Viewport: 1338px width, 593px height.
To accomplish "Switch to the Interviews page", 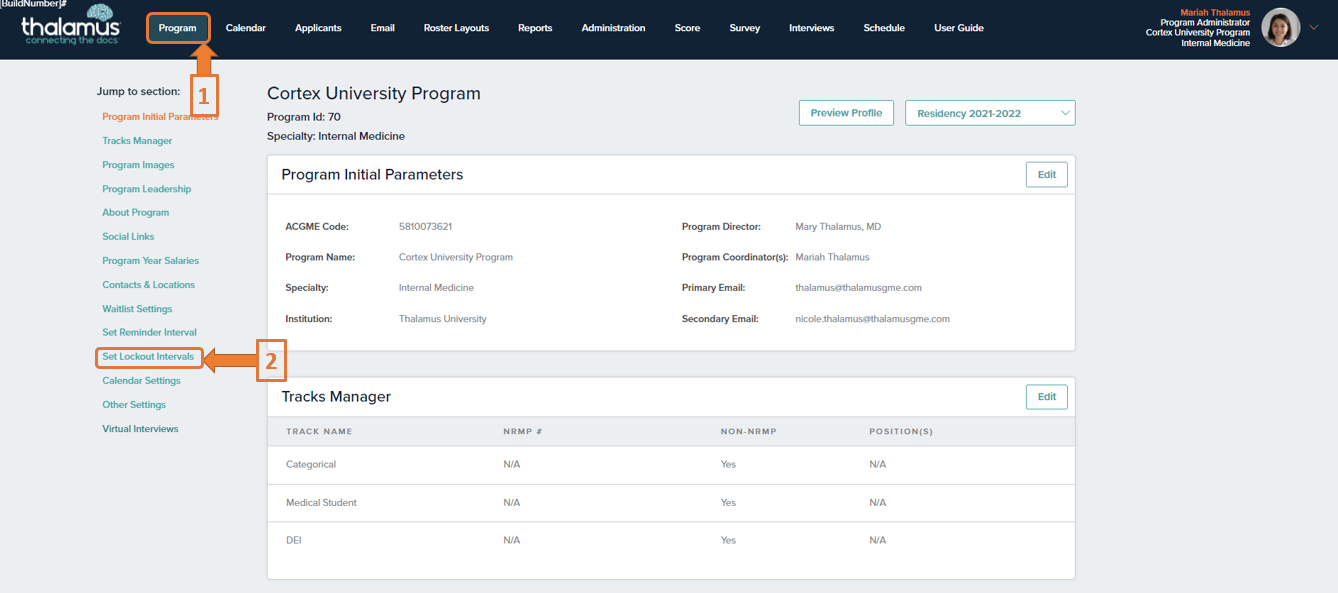I will tap(811, 28).
